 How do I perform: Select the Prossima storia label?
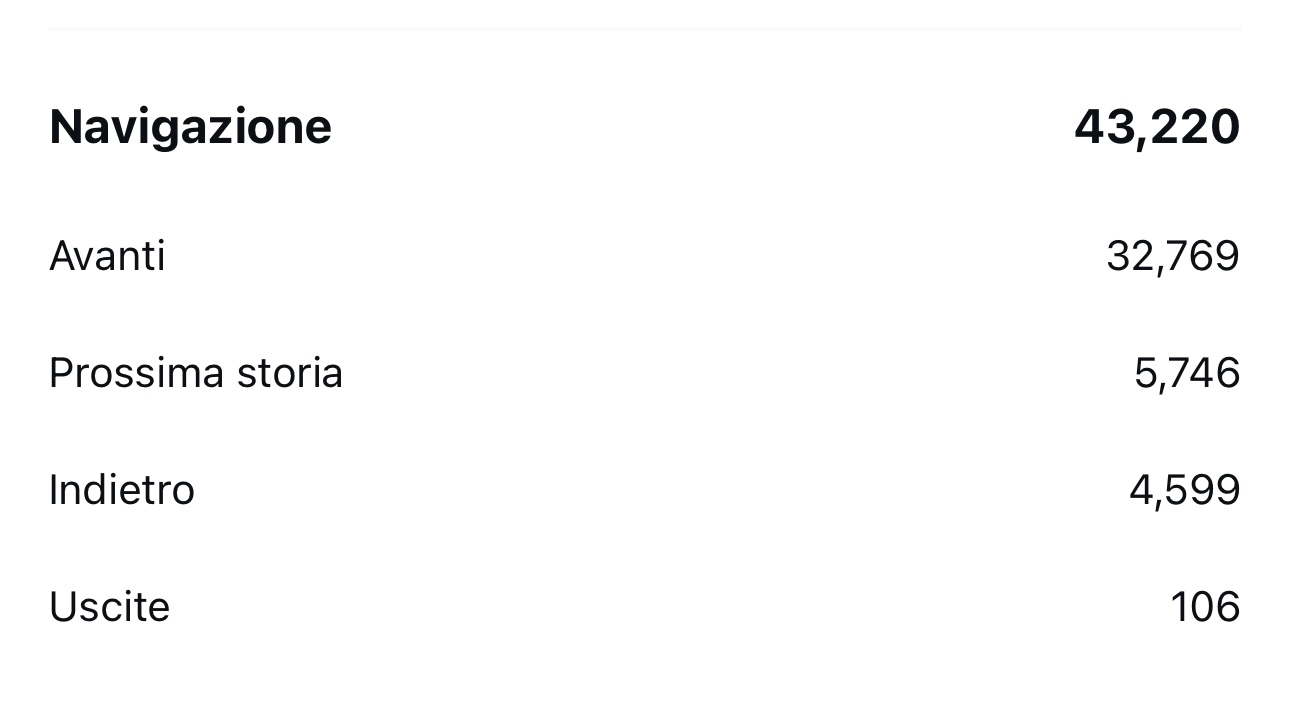196,374
